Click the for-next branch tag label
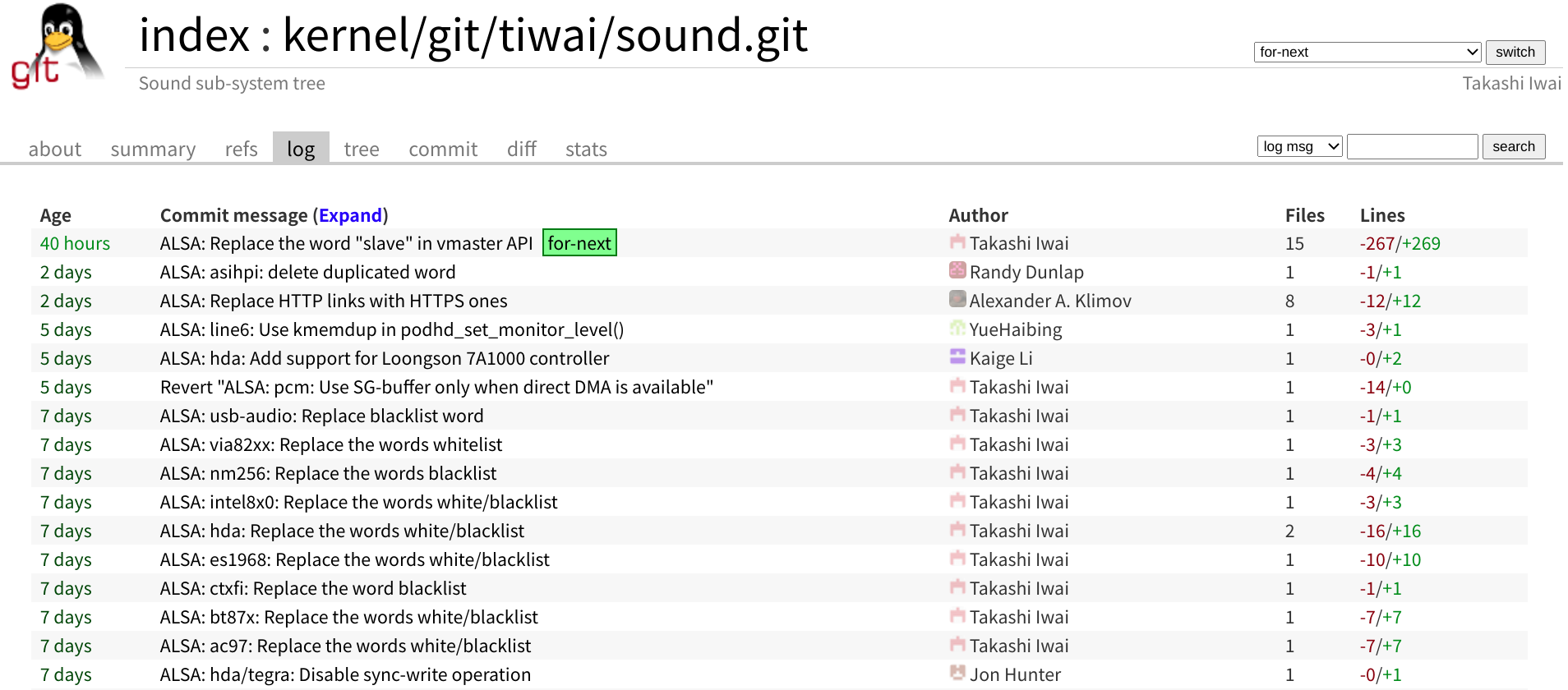Screen dimensions: 1568x690 [x=579, y=243]
